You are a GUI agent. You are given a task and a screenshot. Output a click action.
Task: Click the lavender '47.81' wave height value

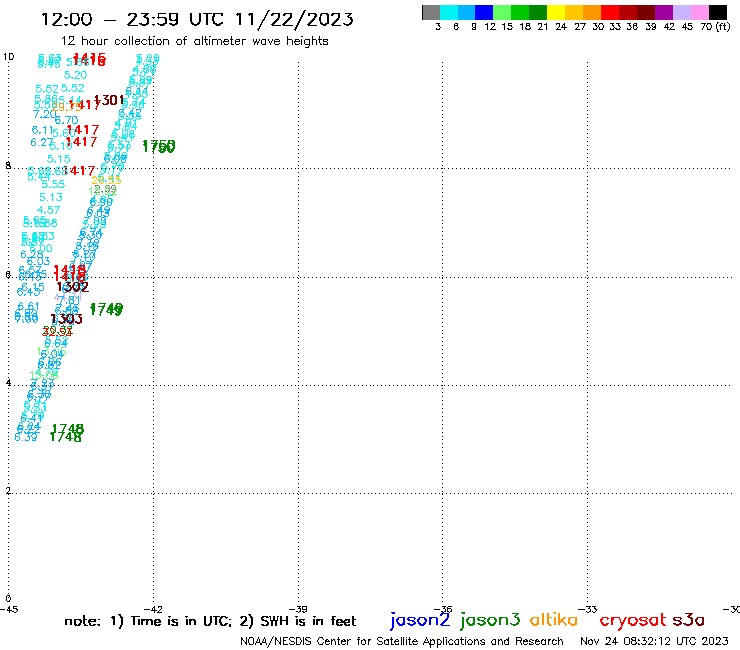[67, 298]
